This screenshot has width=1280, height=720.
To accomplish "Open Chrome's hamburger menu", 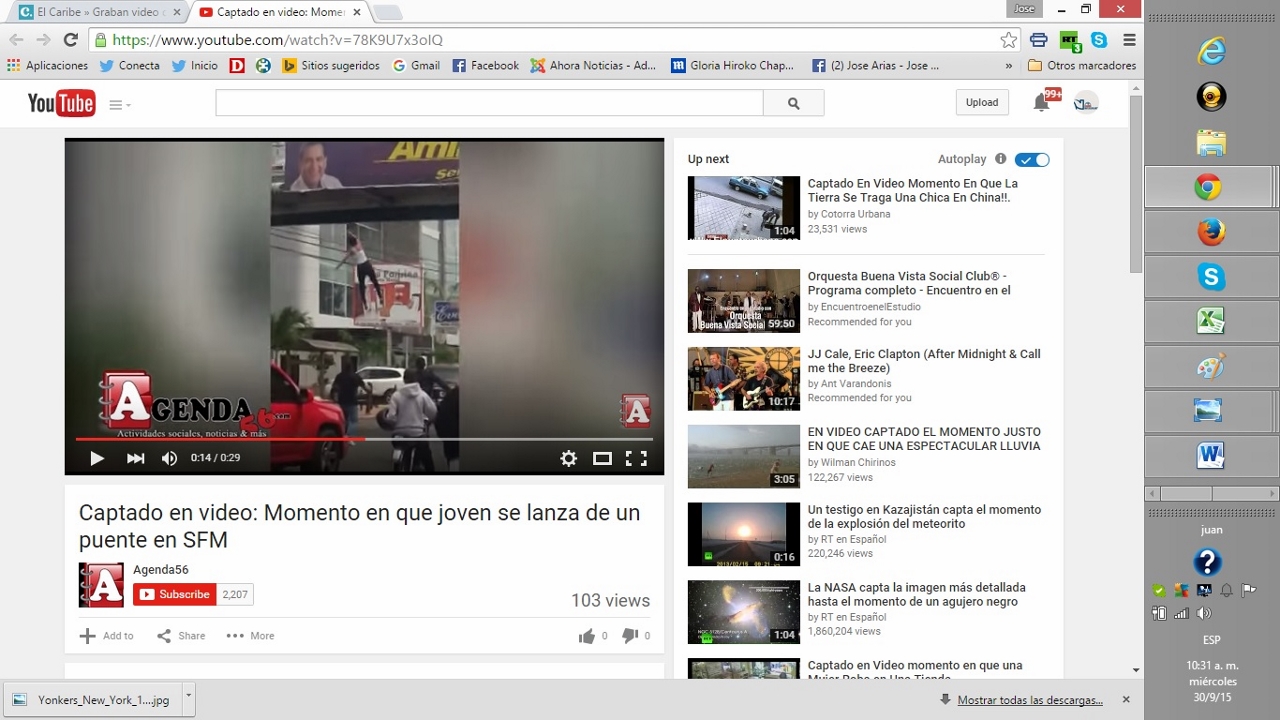I will pyautogui.click(x=1129, y=40).
